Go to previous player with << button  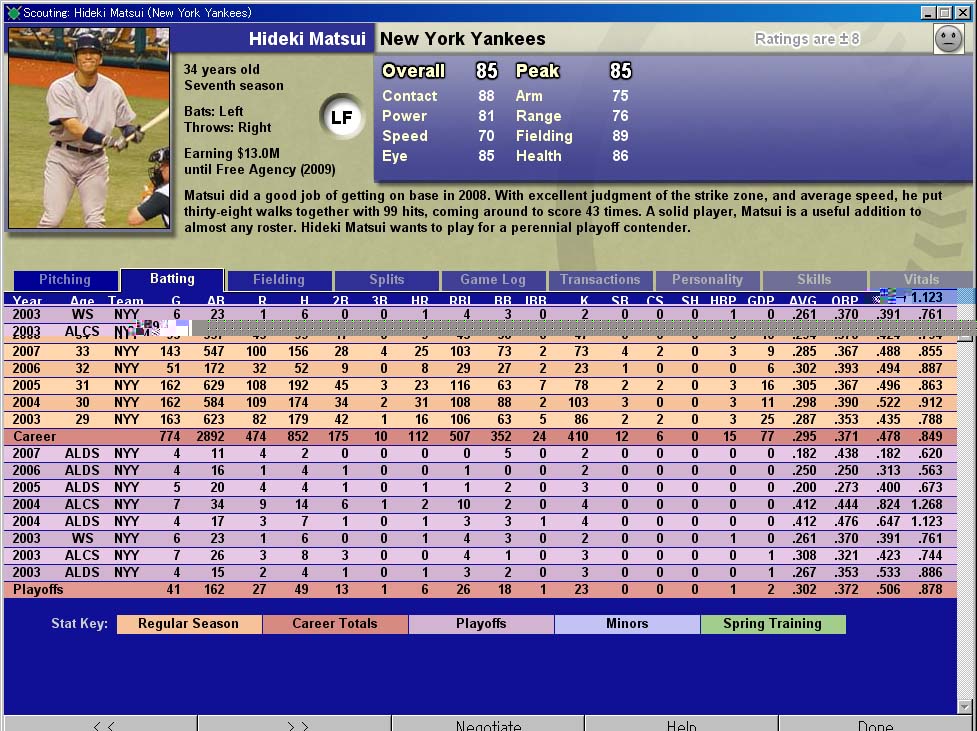[x=103, y=724]
